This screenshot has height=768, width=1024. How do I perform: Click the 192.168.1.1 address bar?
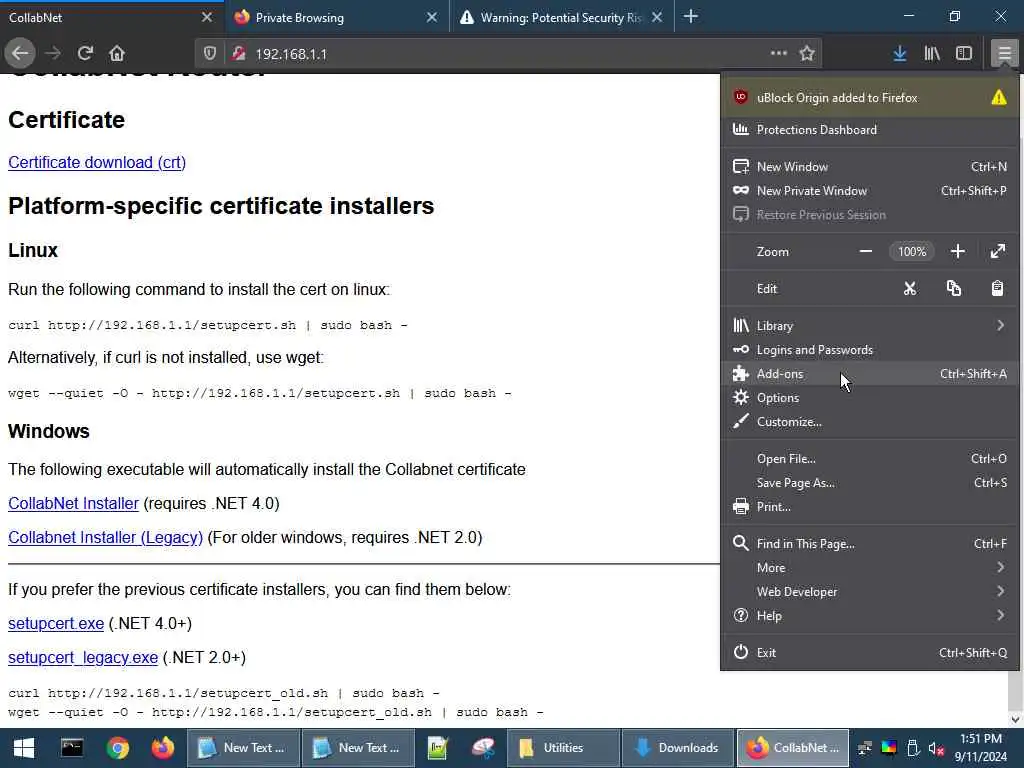(509, 54)
